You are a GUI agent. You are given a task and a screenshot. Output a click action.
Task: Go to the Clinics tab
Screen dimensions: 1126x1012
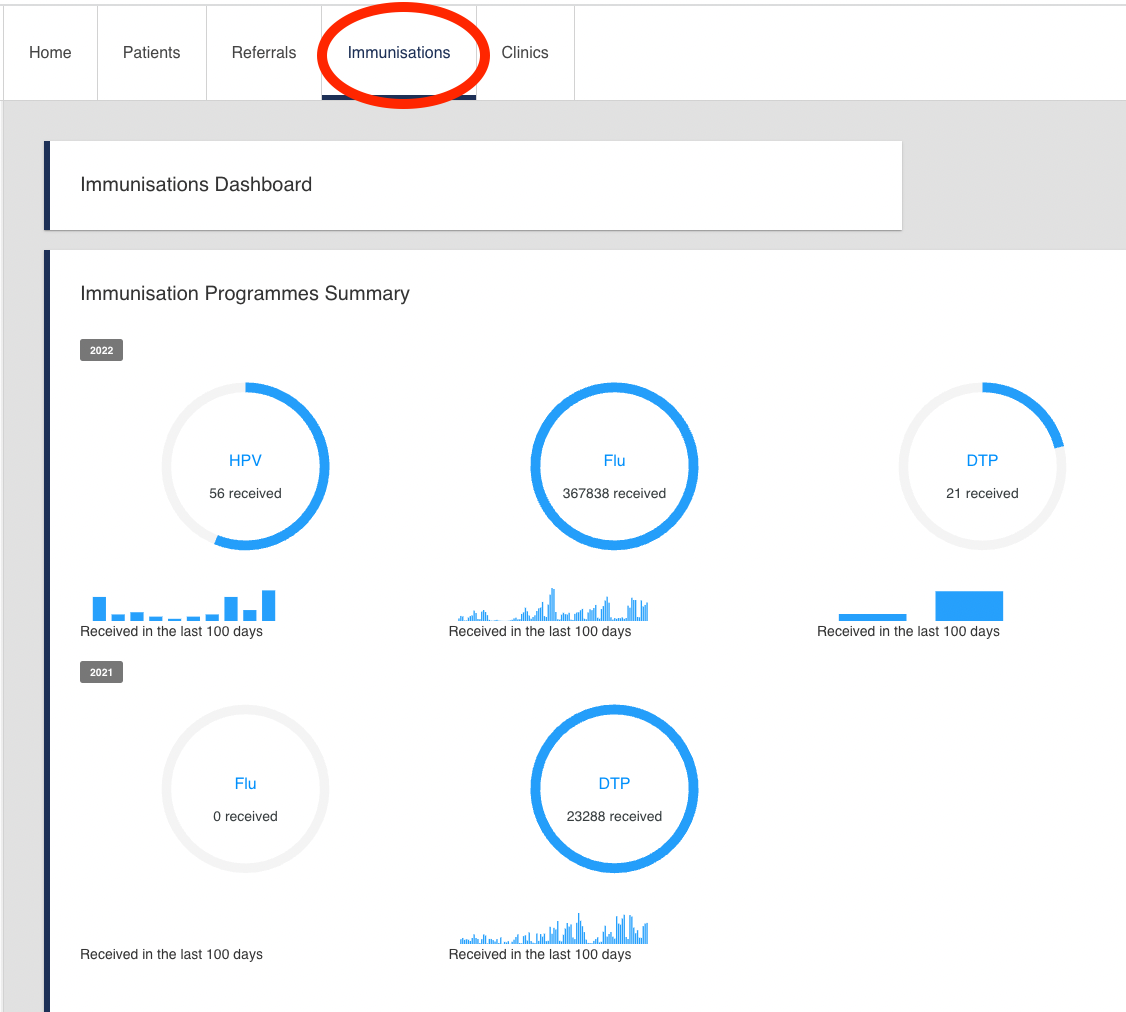coord(525,53)
